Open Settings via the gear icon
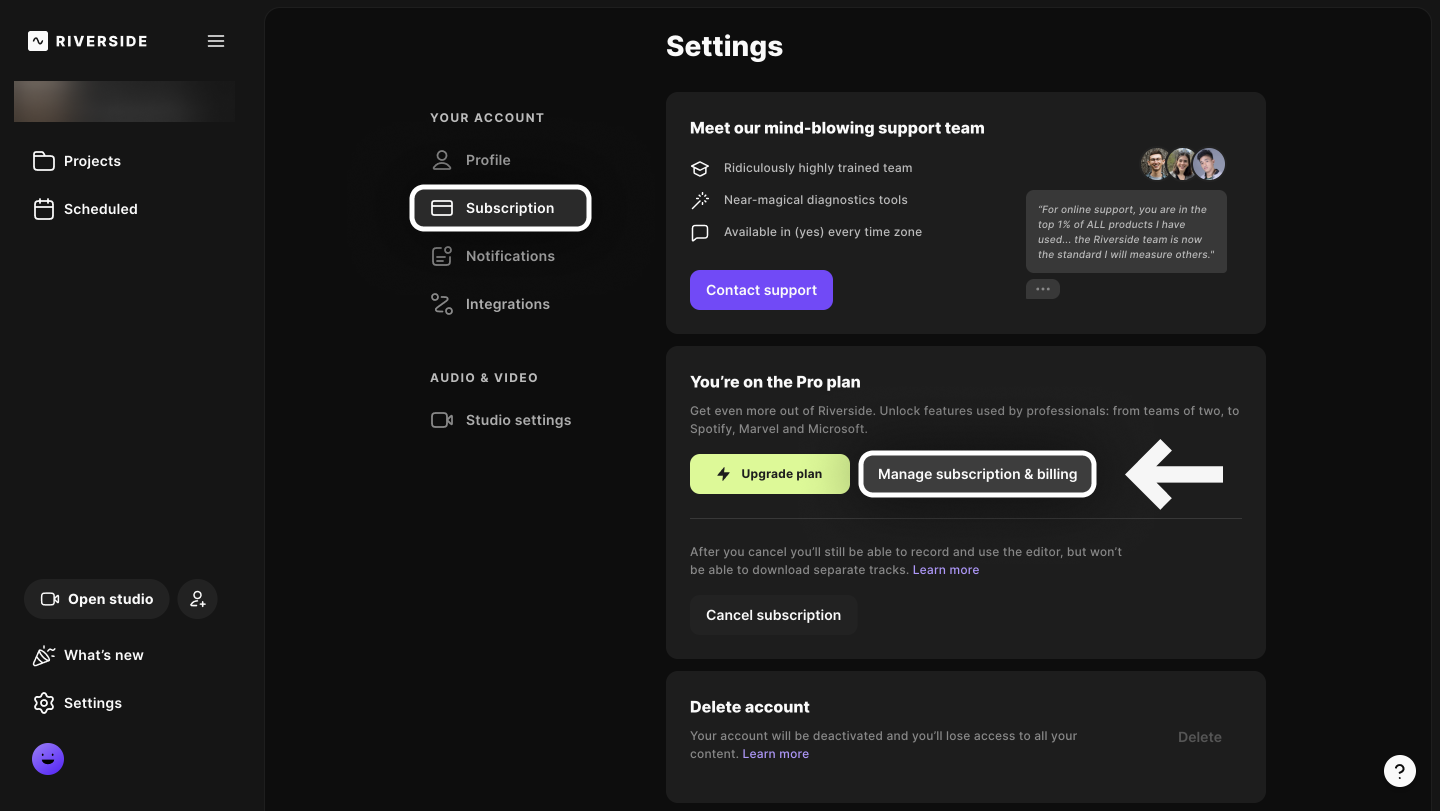 tap(44, 702)
